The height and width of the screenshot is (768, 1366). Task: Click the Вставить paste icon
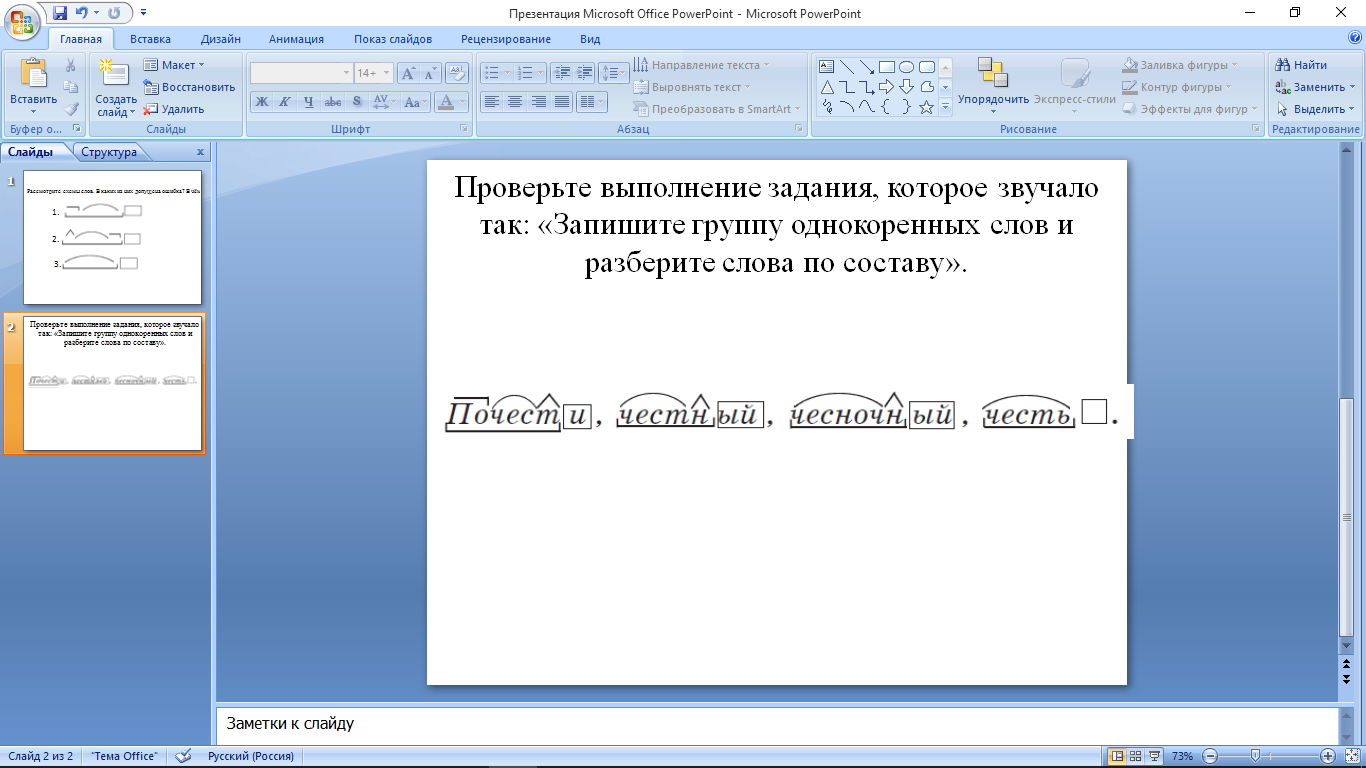(34, 74)
